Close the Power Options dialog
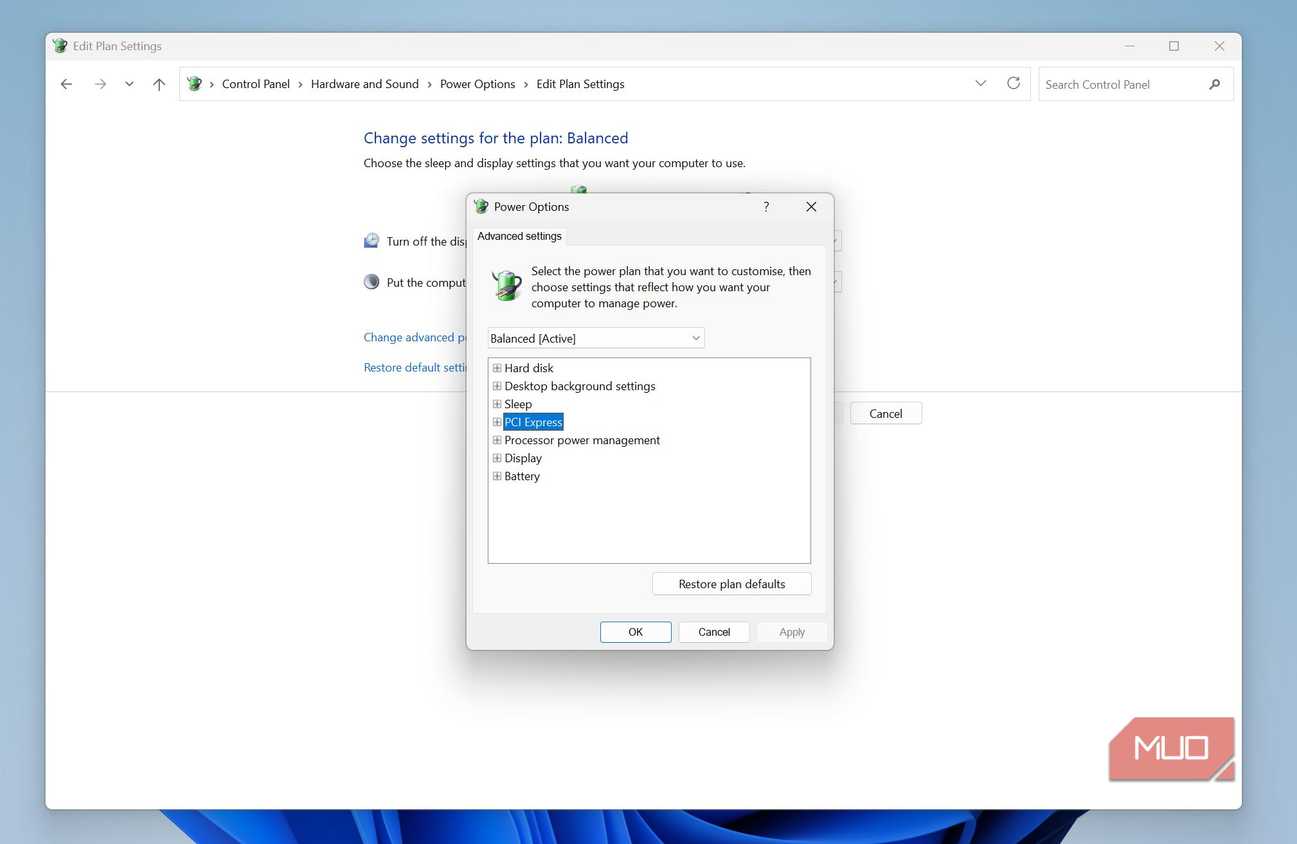 [811, 207]
